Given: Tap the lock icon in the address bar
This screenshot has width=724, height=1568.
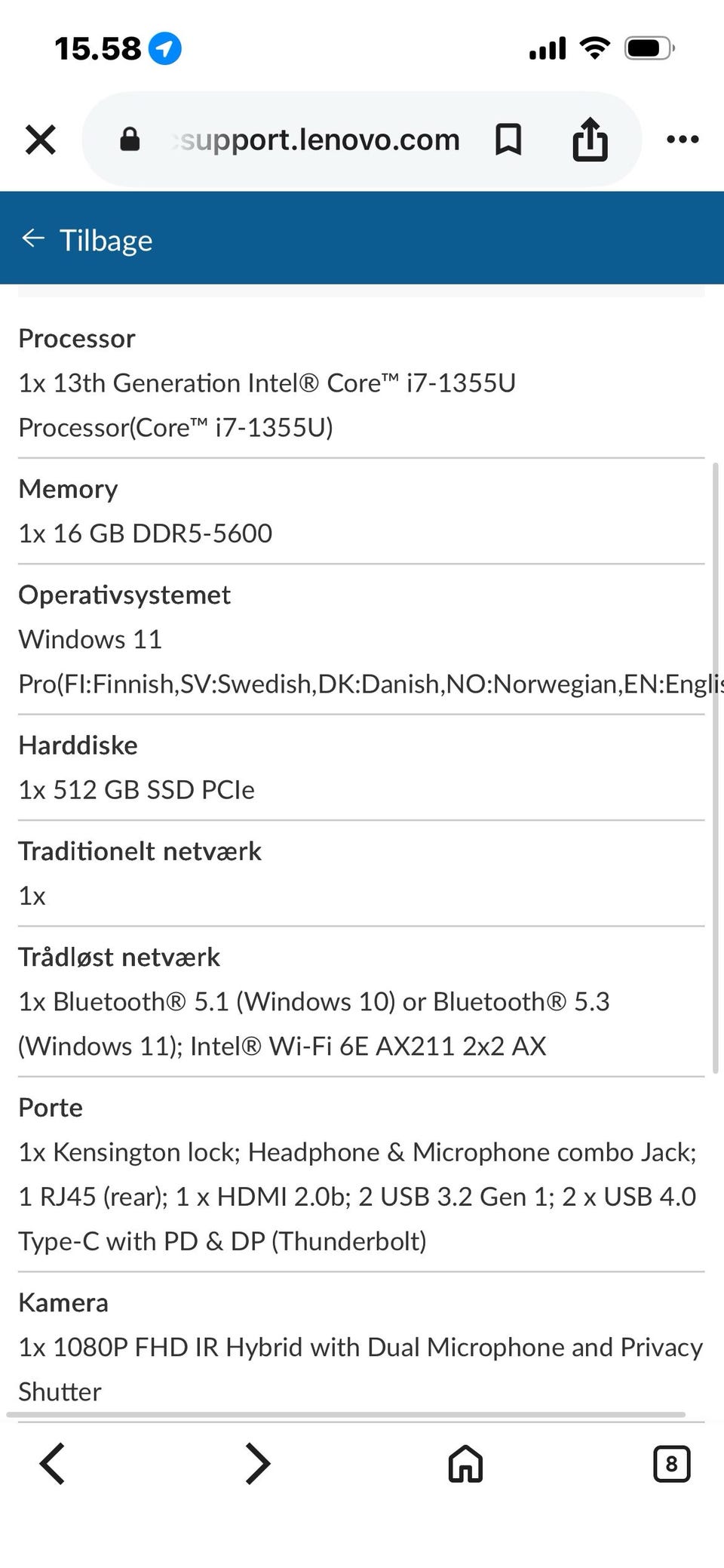Looking at the screenshot, I should pyautogui.click(x=130, y=140).
